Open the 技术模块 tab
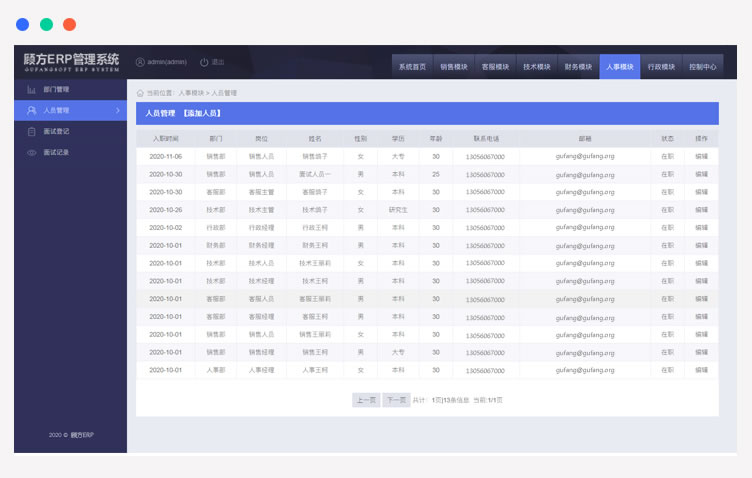Image resolution: width=752 pixels, height=478 pixels. pyautogui.click(x=537, y=67)
